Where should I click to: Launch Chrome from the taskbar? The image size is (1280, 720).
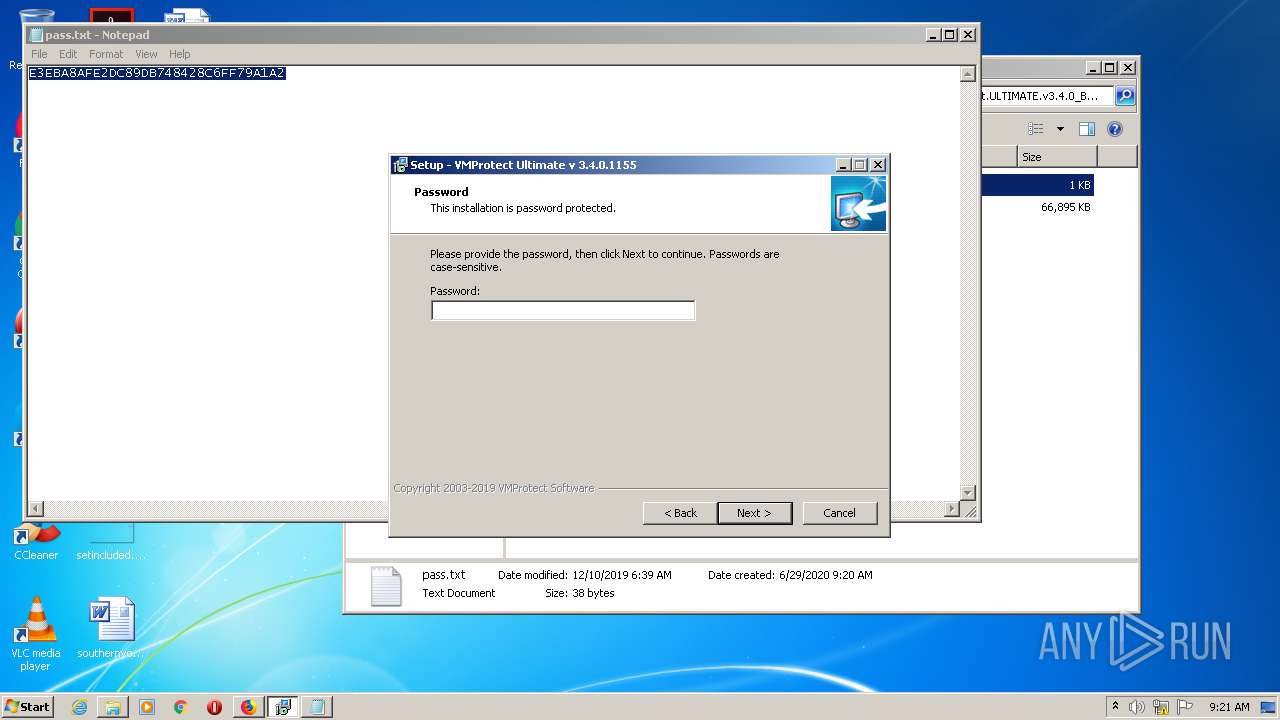click(181, 707)
